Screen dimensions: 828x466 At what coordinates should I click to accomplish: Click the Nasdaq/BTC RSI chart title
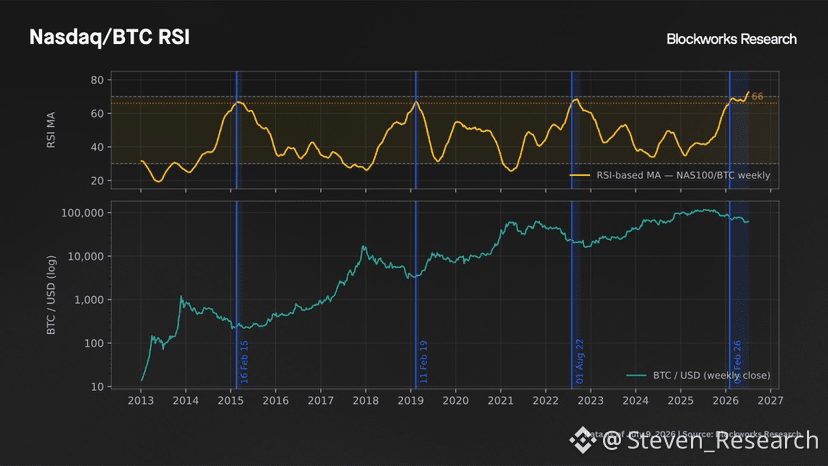coord(109,38)
